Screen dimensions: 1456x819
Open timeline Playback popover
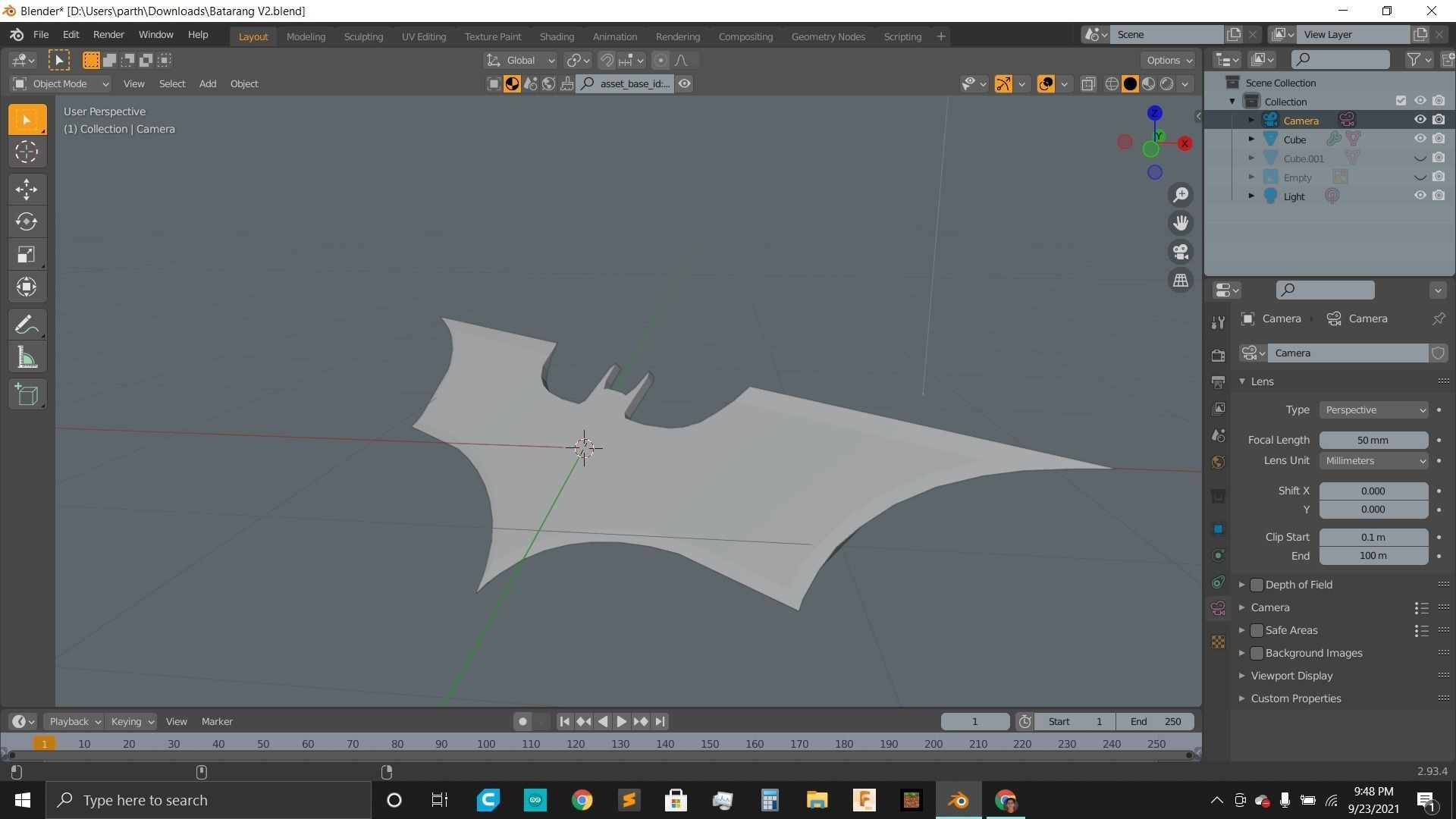74,722
